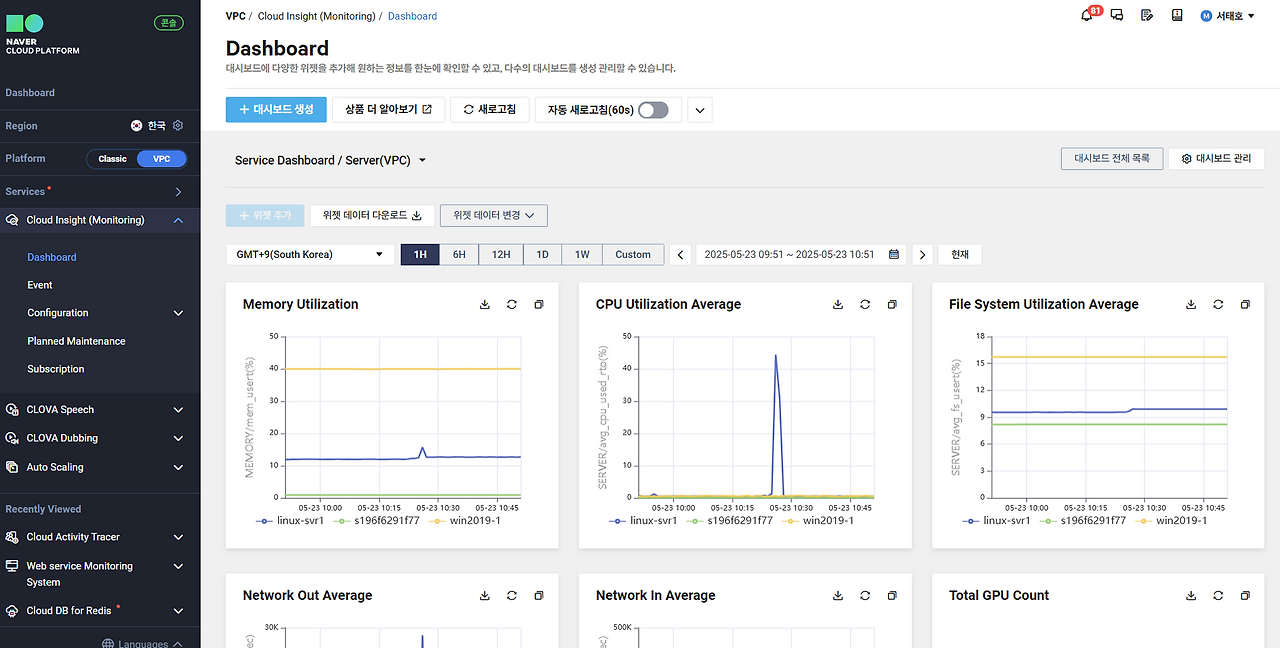The height and width of the screenshot is (648, 1280).
Task: Click the Region settings gear icon
Action: click(178, 126)
